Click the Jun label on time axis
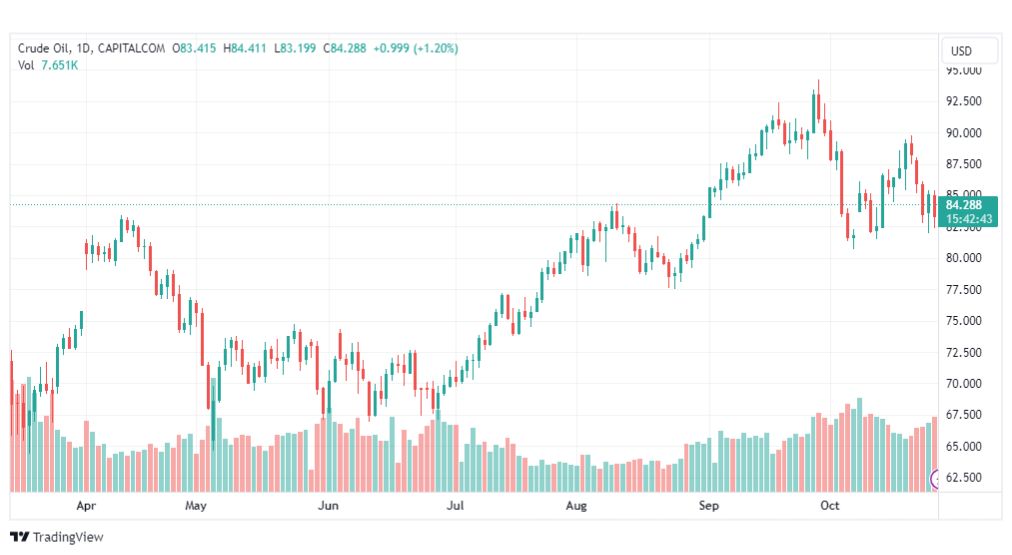 tap(329, 506)
